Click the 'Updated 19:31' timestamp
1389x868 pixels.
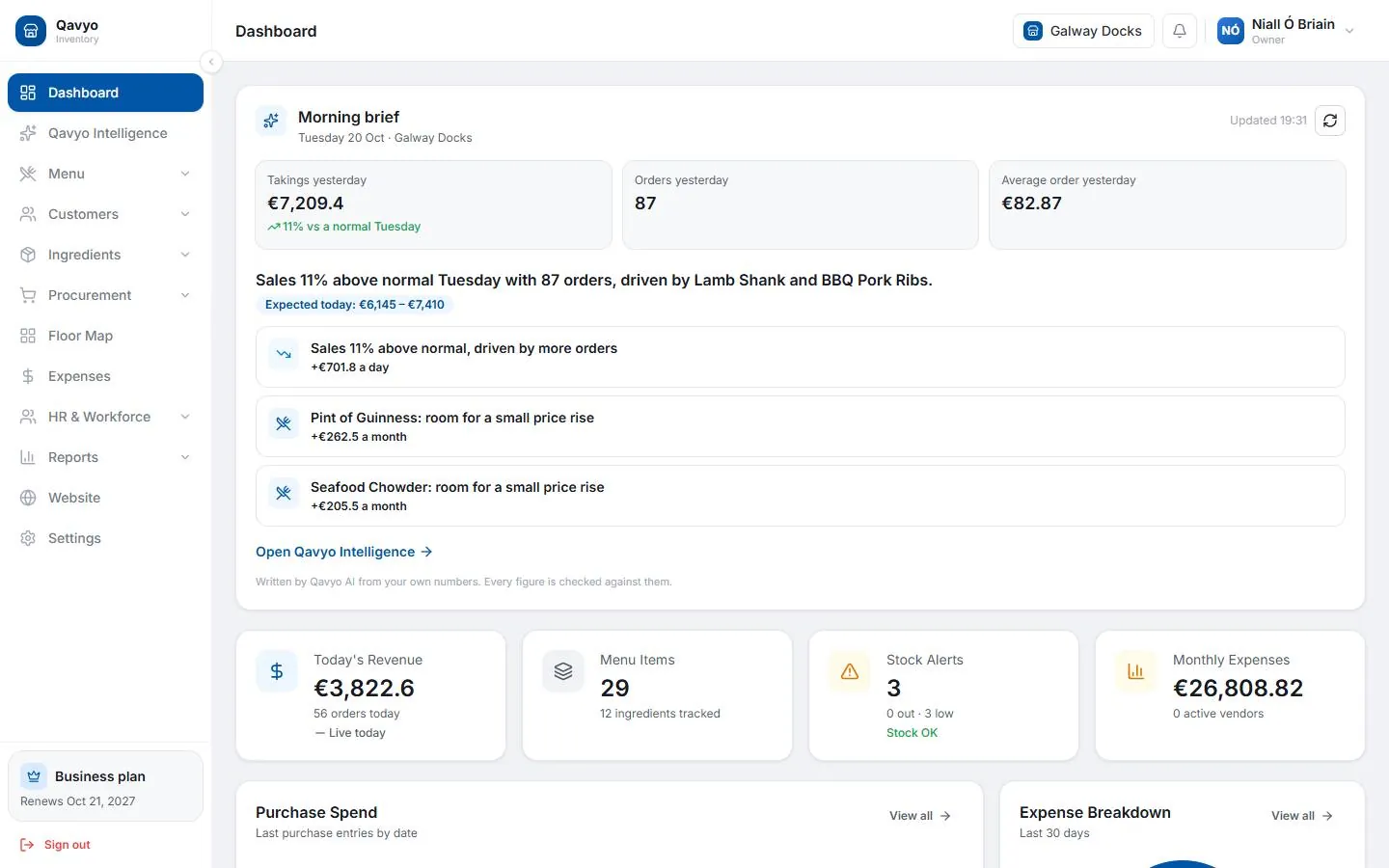tap(1267, 121)
